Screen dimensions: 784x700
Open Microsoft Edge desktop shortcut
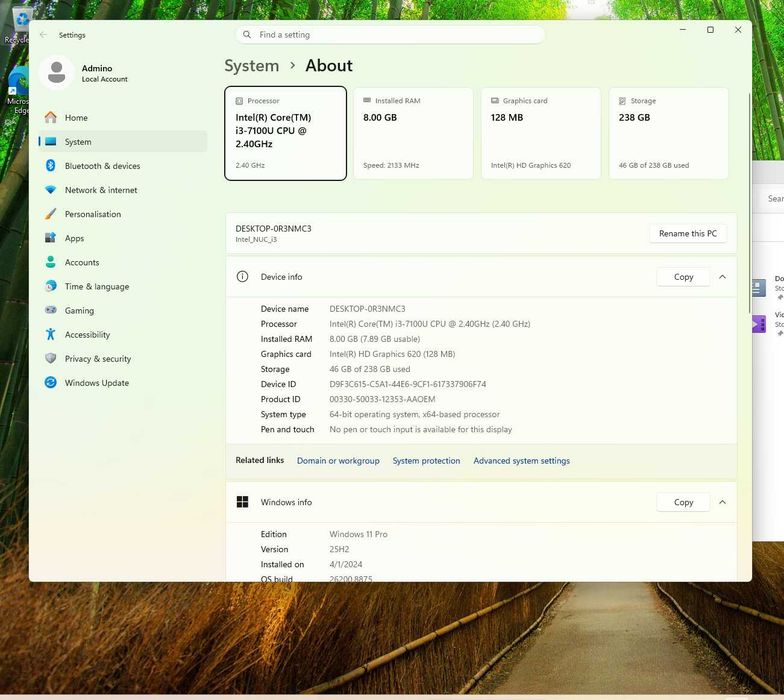18,91
